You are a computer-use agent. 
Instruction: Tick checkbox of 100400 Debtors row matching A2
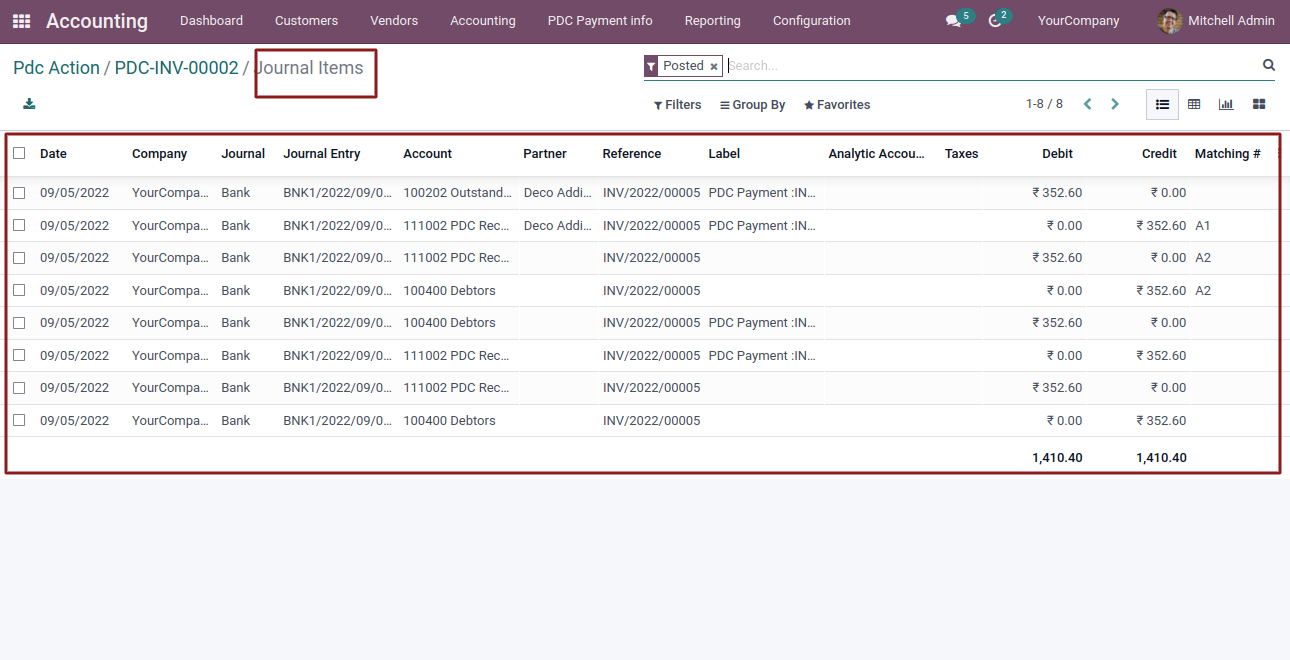(x=19, y=291)
